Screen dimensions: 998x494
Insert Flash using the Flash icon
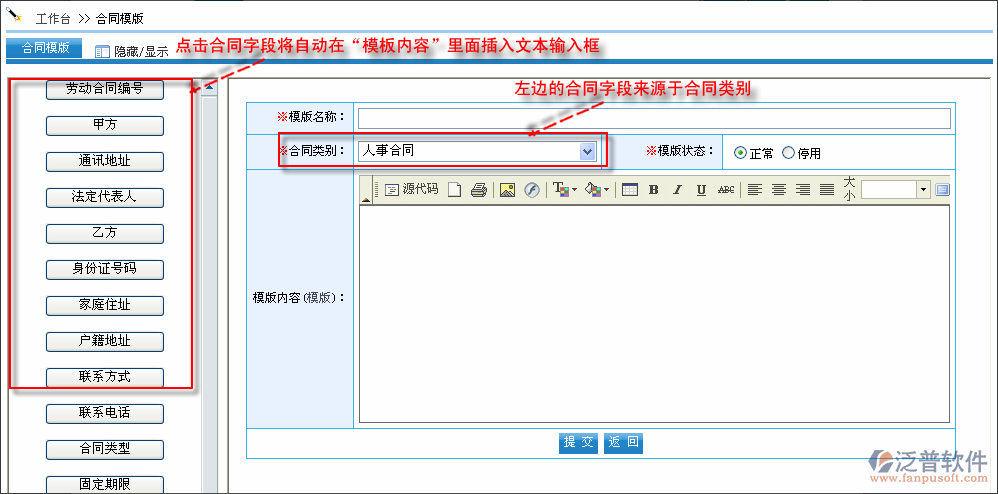(531, 190)
